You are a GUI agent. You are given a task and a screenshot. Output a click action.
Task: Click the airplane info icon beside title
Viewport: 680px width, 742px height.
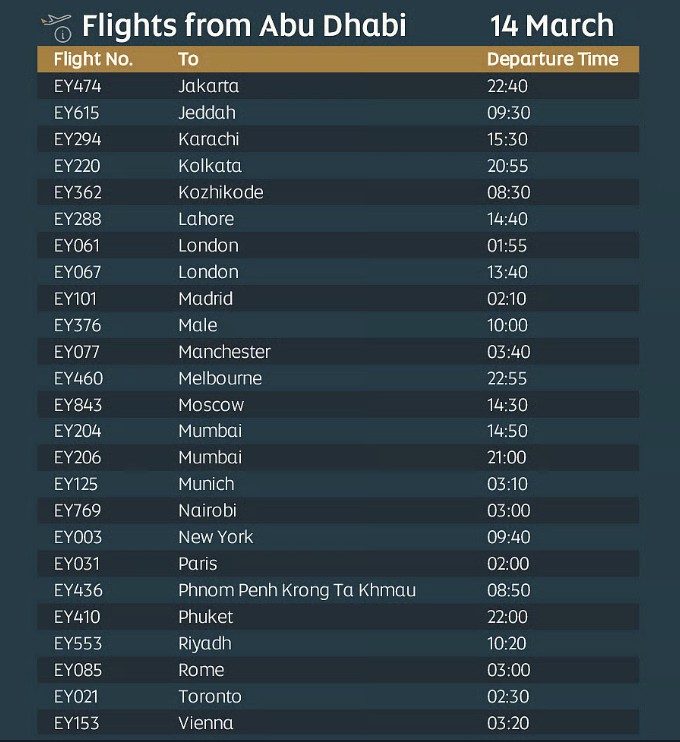[56, 27]
